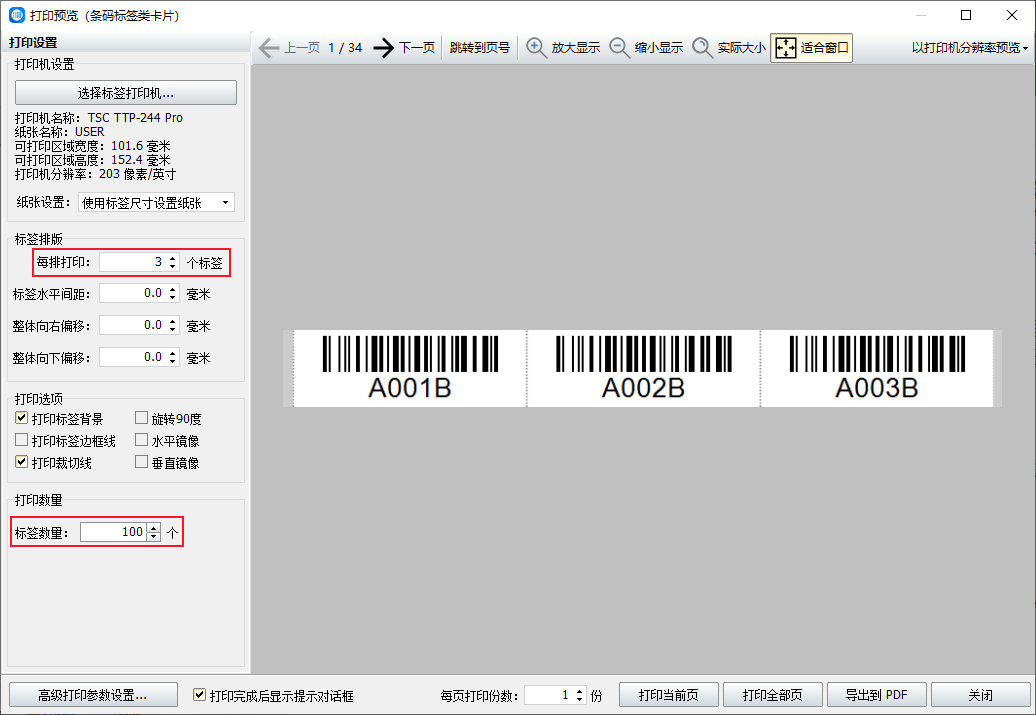Click the 1 / 34 page indicator
Image resolution: width=1036 pixels, height=715 pixels.
point(345,48)
